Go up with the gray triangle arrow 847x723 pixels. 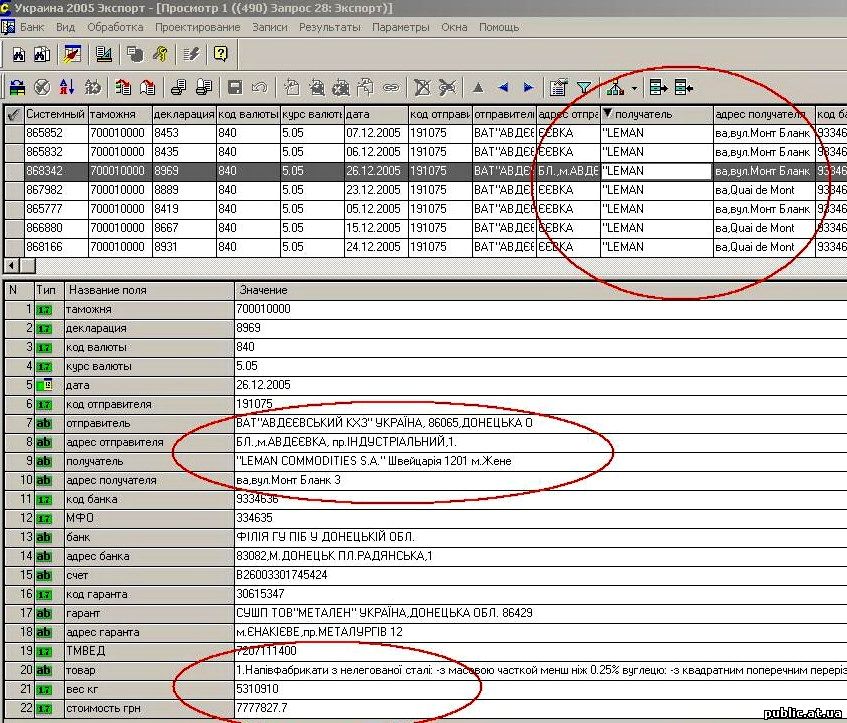coord(478,87)
